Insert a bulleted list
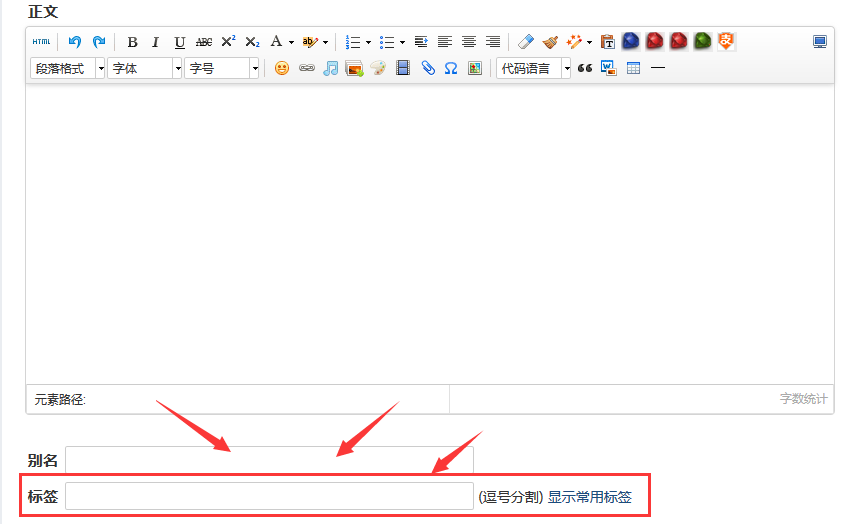The image size is (850, 524). tap(387, 42)
